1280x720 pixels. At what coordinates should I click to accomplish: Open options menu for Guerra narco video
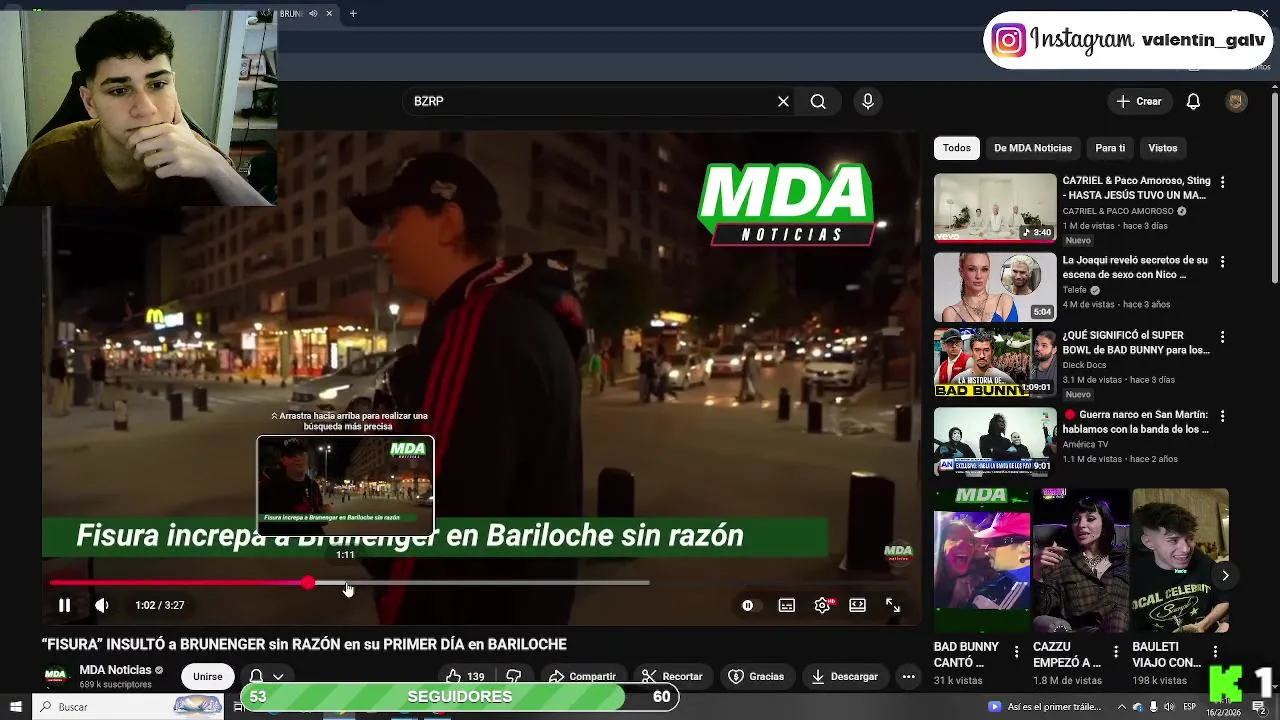tap(1222, 415)
